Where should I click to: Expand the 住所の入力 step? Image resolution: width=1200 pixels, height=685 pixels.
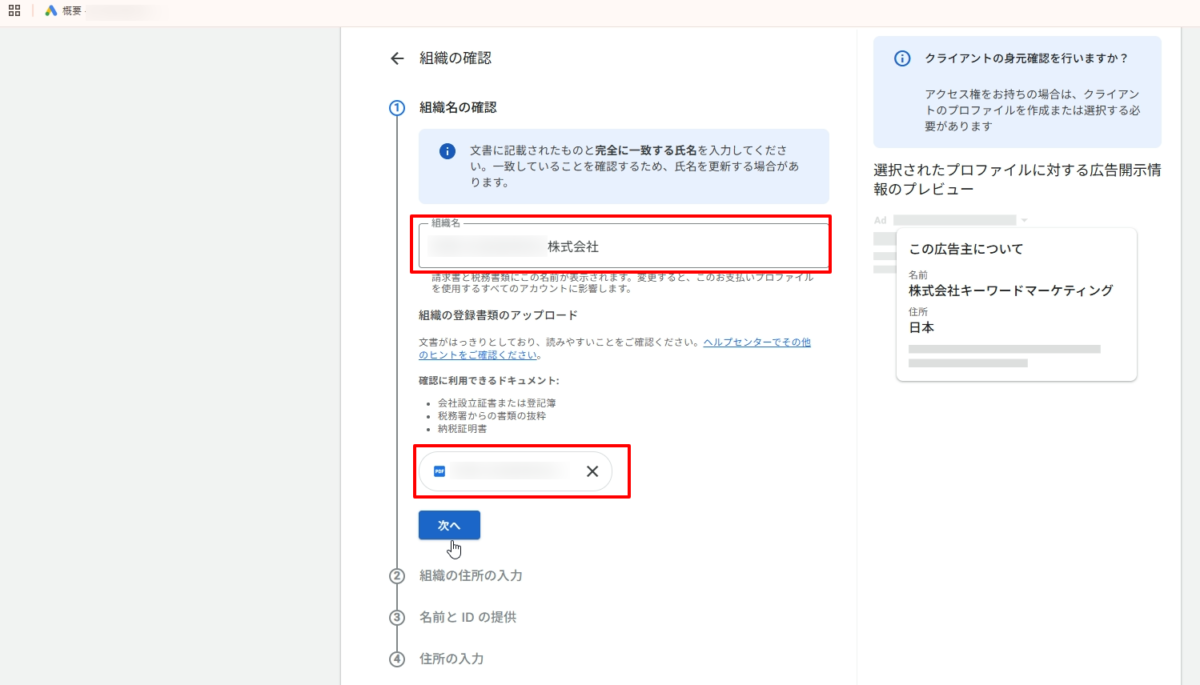[451, 659]
